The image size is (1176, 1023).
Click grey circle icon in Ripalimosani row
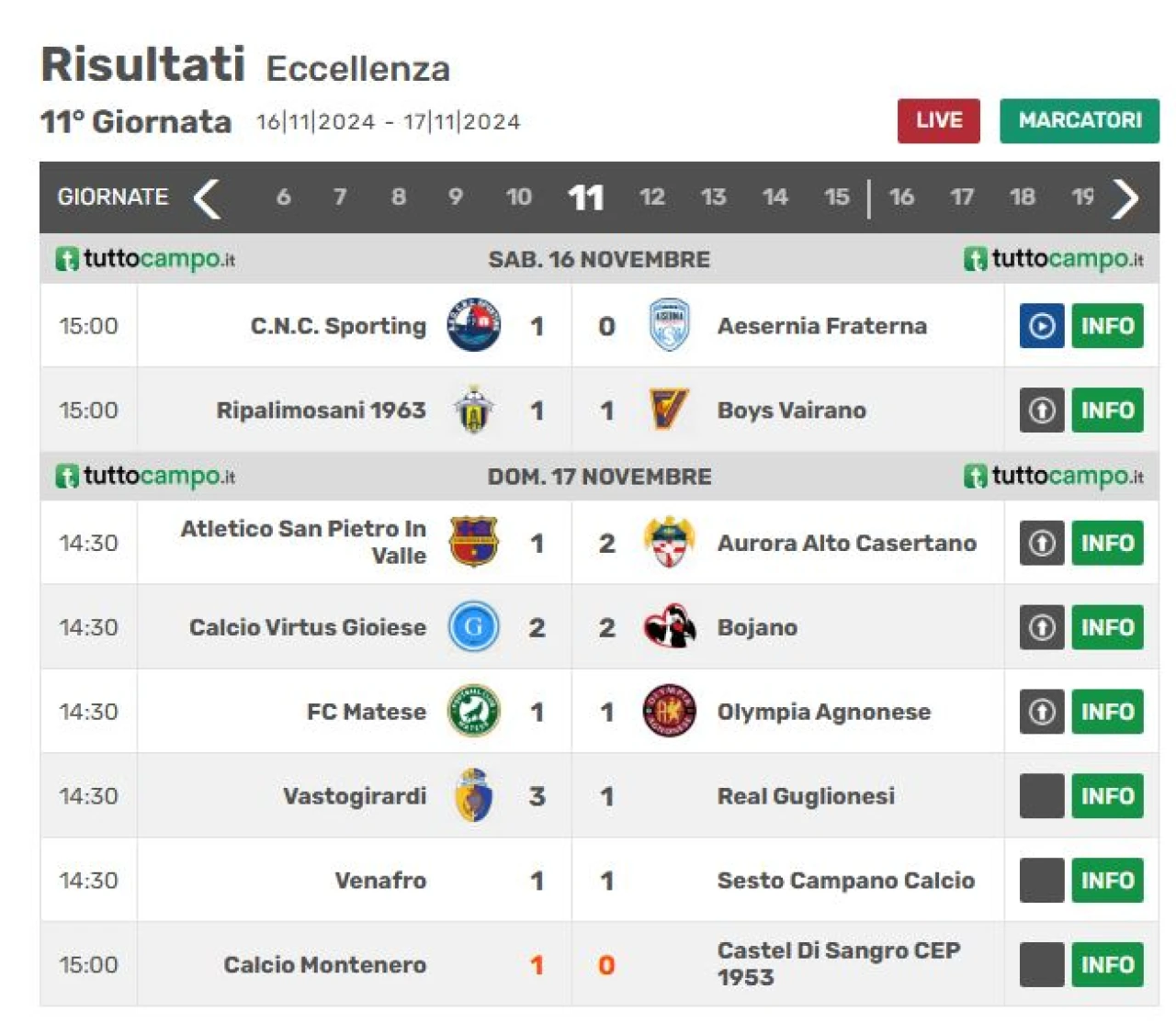[x=1041, y=410]
